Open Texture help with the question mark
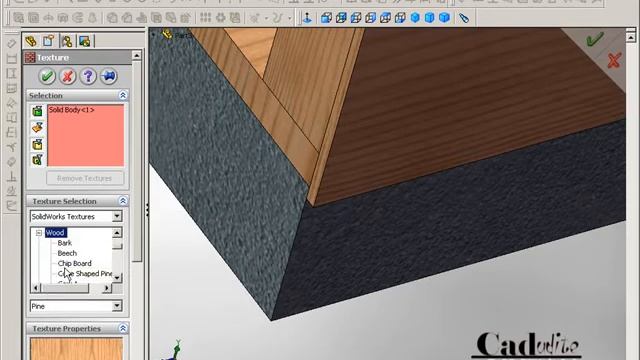Screen dimensions: 640x360 88,76
